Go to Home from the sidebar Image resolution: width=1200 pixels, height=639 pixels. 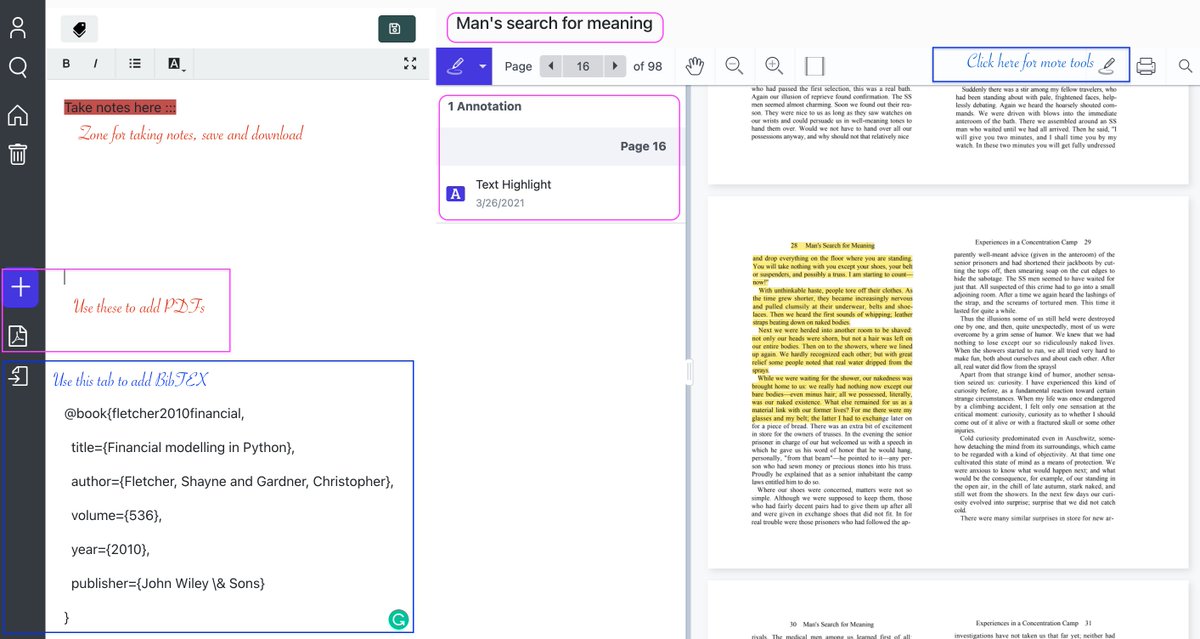18,115
